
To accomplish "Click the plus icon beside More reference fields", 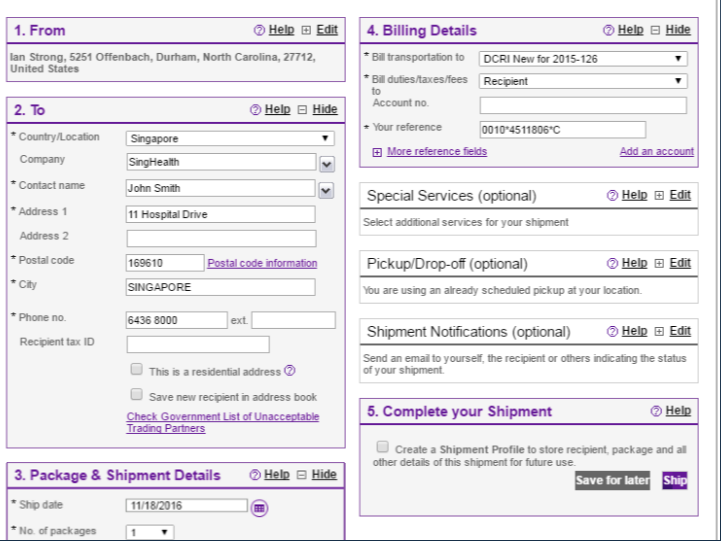I will 377,152.
